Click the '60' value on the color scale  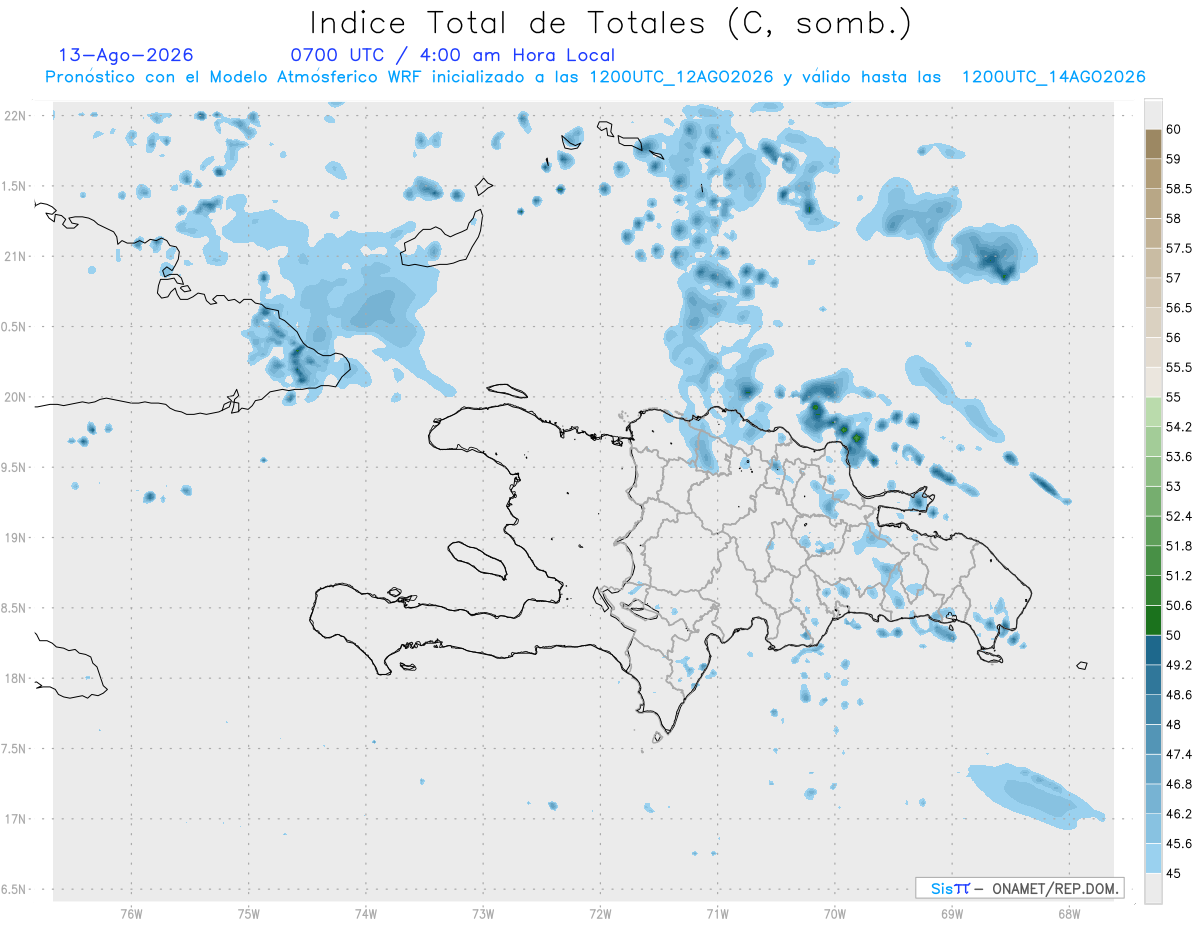coord(1174,129)
